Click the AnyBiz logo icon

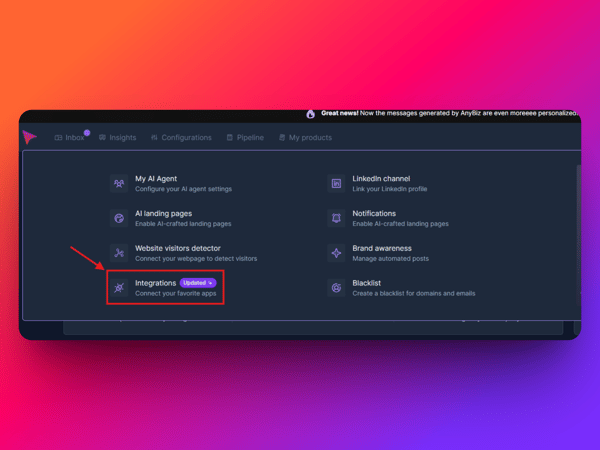pos(32,137)
